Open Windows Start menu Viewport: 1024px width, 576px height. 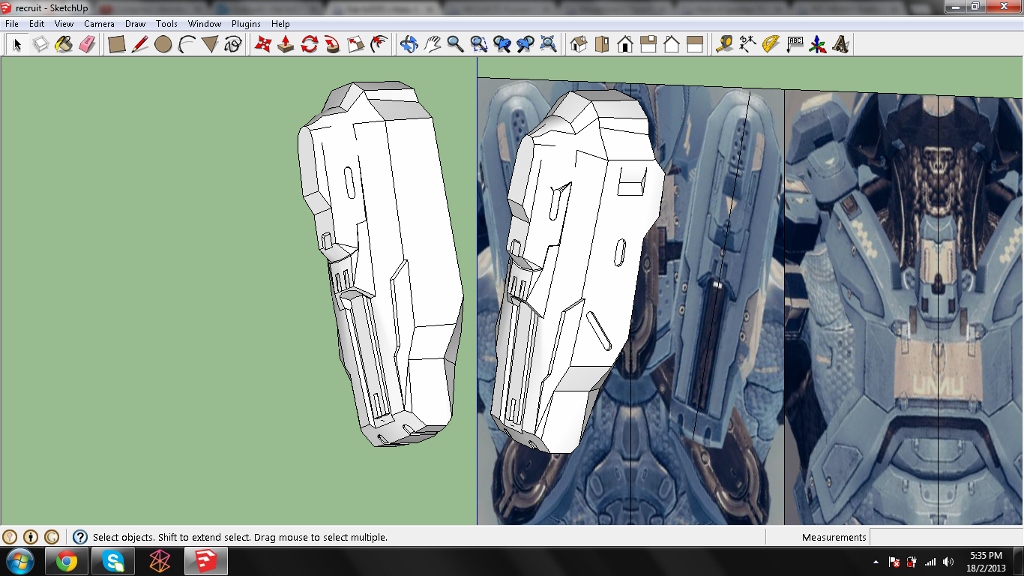pos(20,561)
